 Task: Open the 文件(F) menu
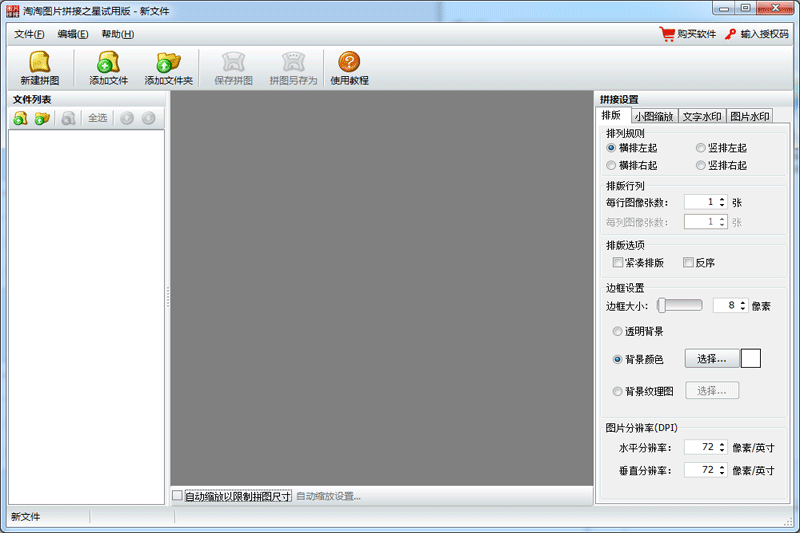(x=29, y=34)
